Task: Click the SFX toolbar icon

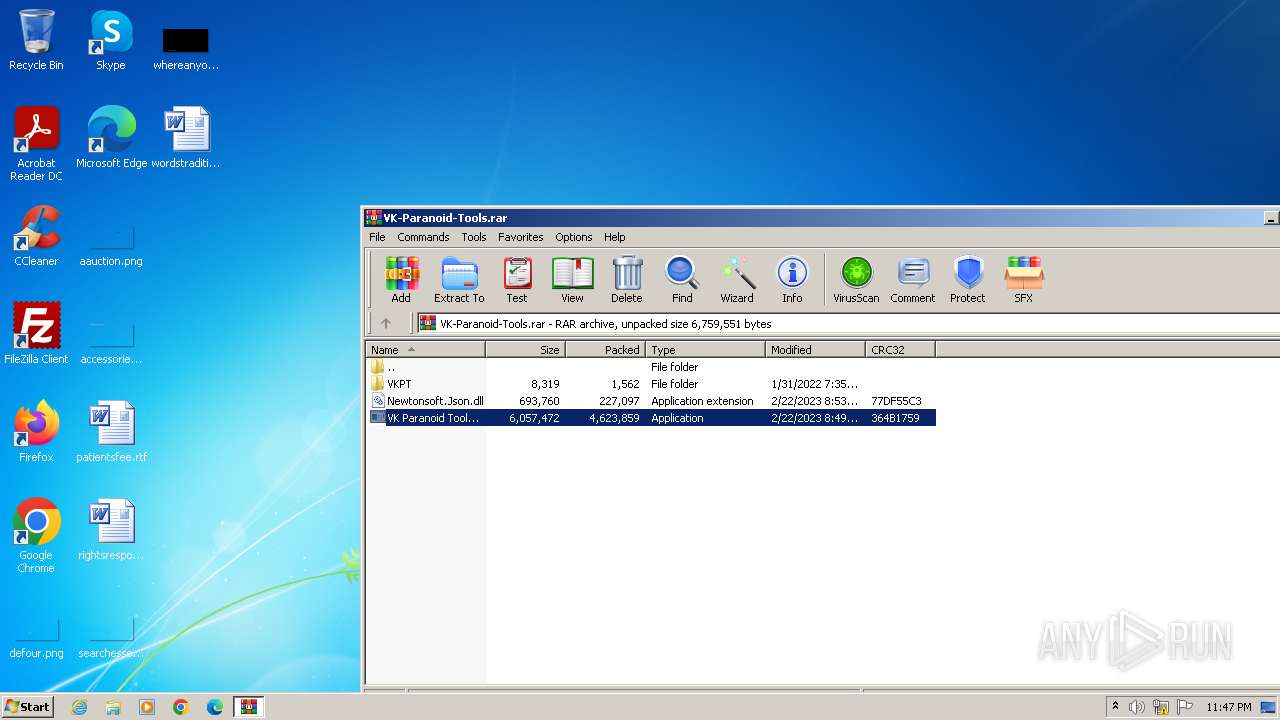Action: (1024, 279)
